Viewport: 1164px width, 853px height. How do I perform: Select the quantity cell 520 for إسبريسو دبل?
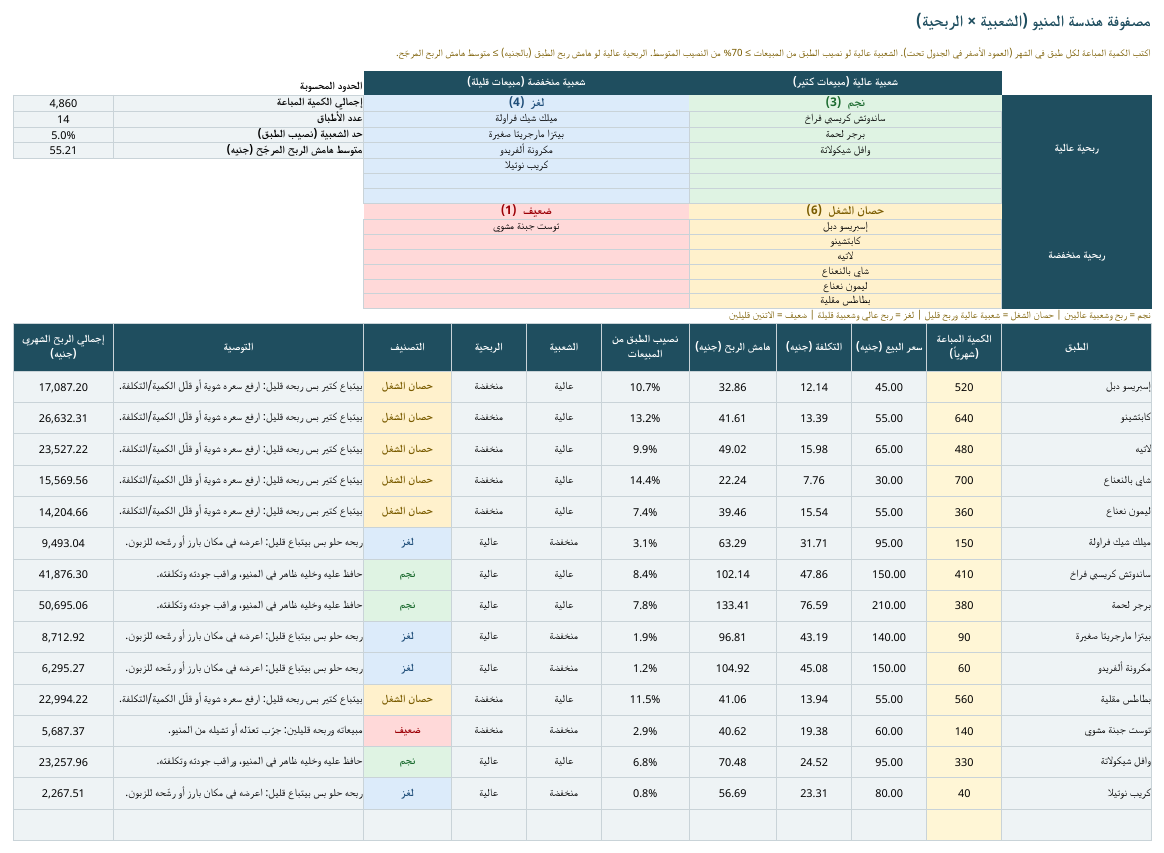(x=964, y=387)
